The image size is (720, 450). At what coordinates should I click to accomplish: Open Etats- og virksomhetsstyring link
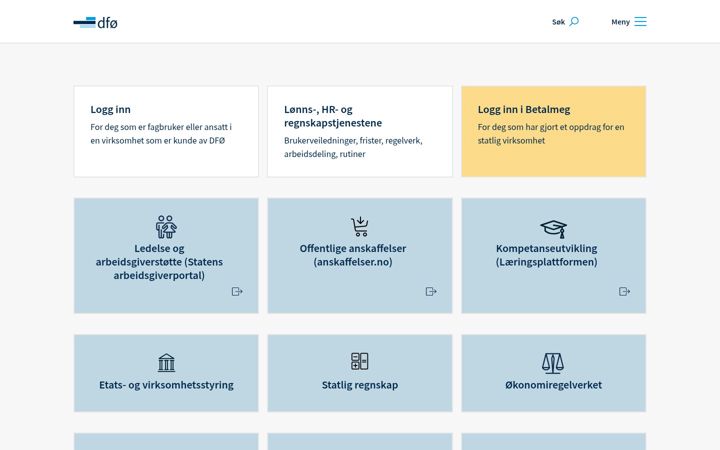(166, 385)
